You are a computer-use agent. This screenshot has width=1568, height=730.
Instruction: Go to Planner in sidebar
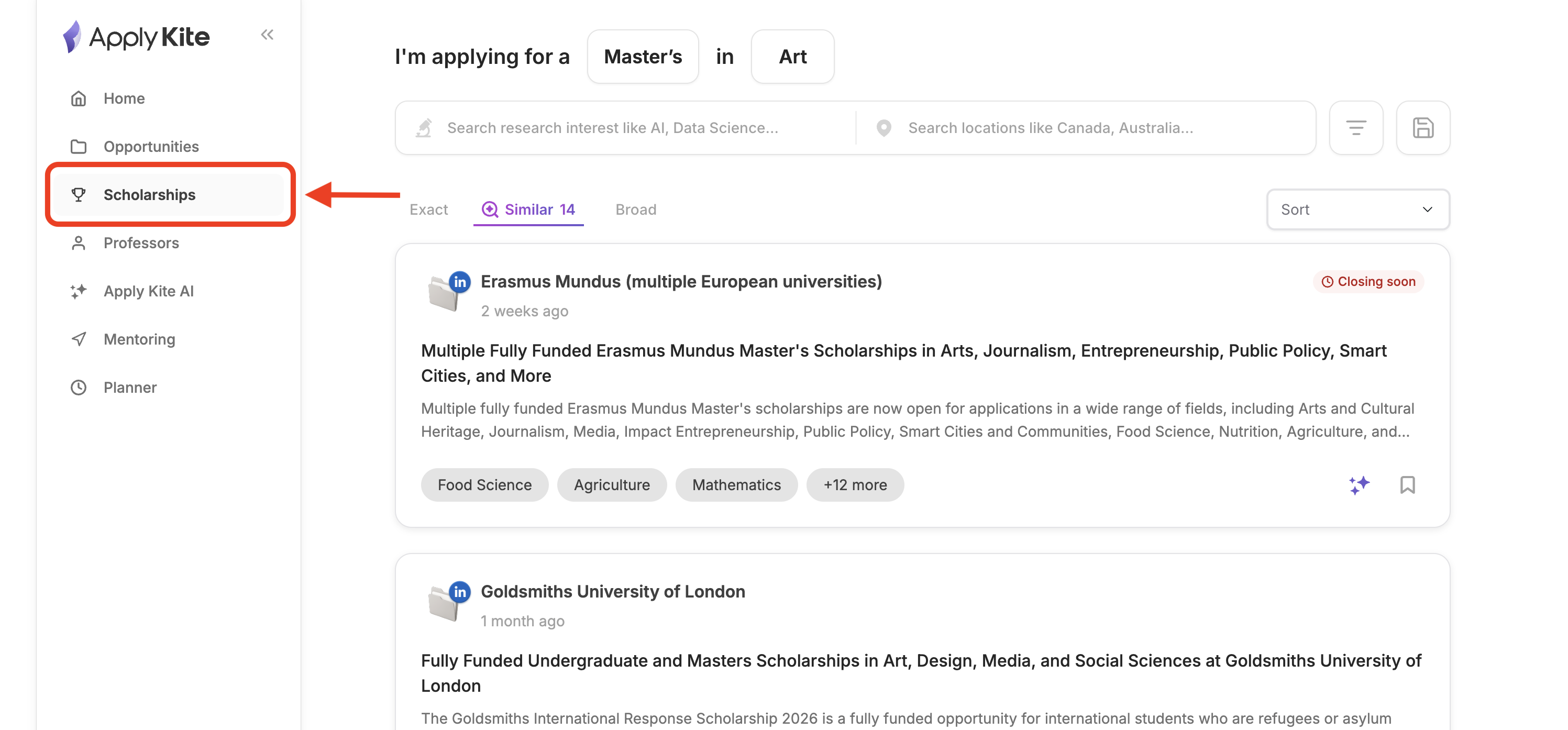(x=130, y=387)
